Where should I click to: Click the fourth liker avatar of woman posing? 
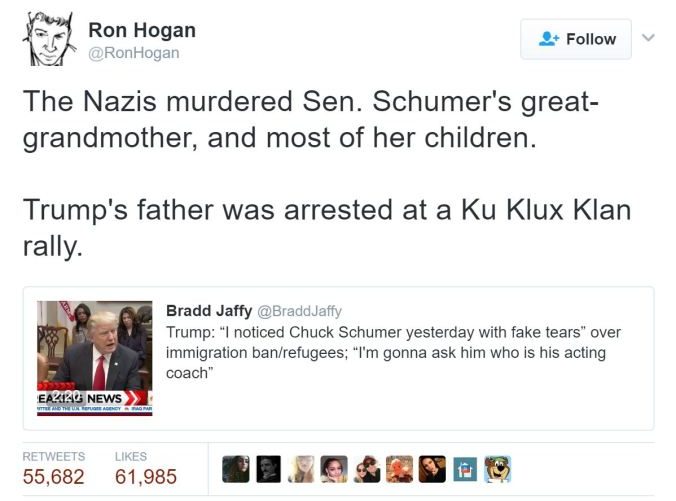(334, 469)
